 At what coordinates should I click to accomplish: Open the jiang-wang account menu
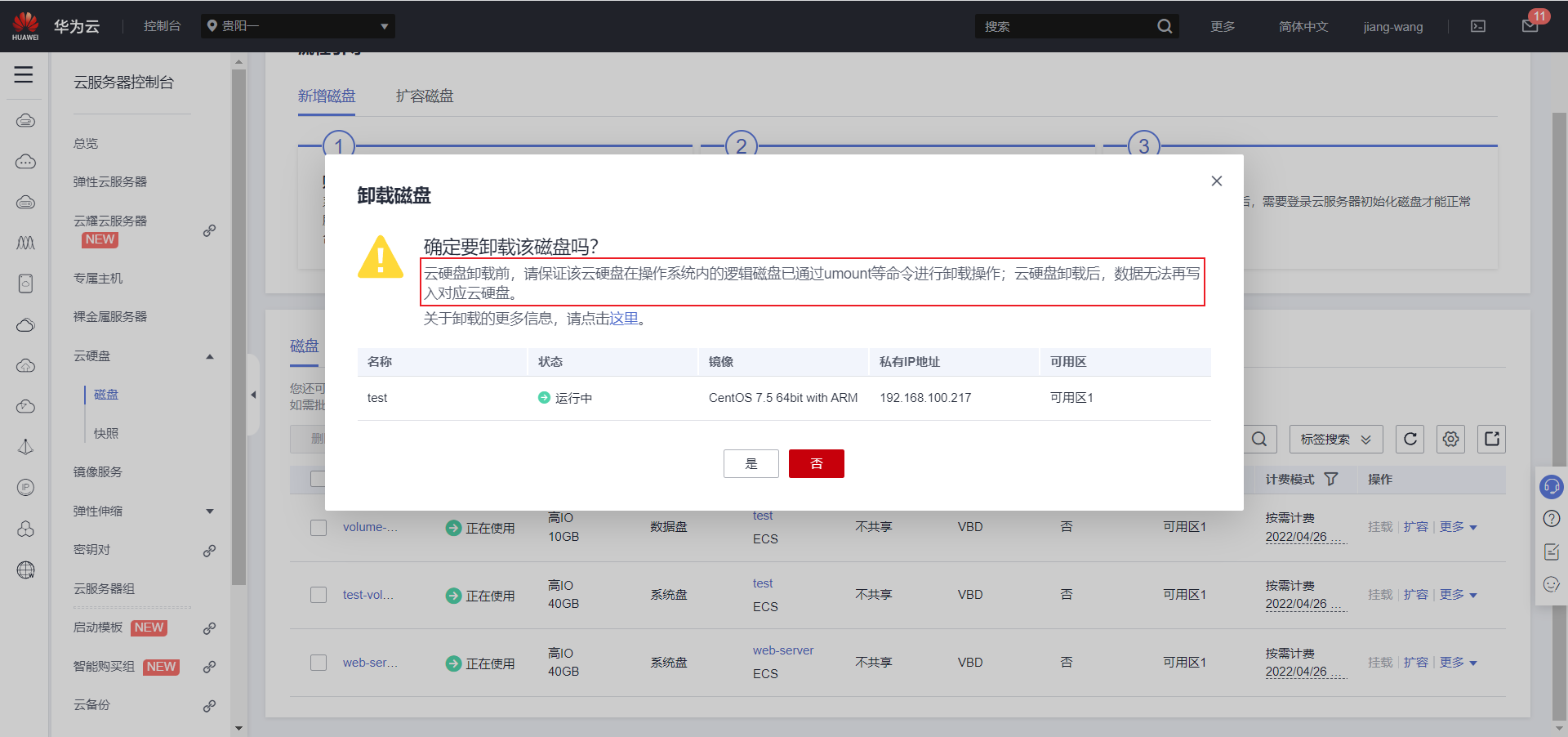tap(1393, 26)
